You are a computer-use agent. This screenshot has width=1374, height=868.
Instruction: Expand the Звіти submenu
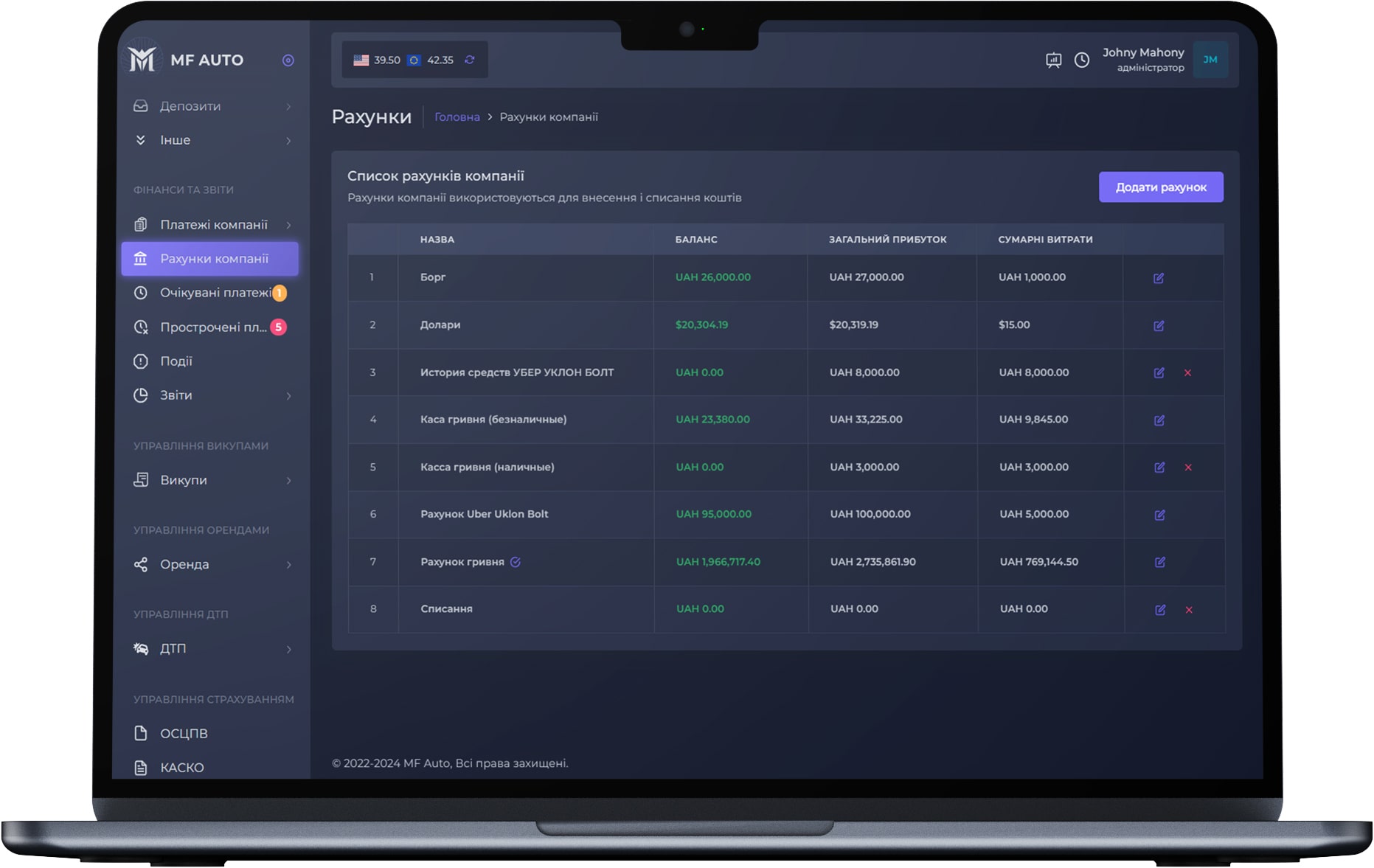[x=288, y=396]
